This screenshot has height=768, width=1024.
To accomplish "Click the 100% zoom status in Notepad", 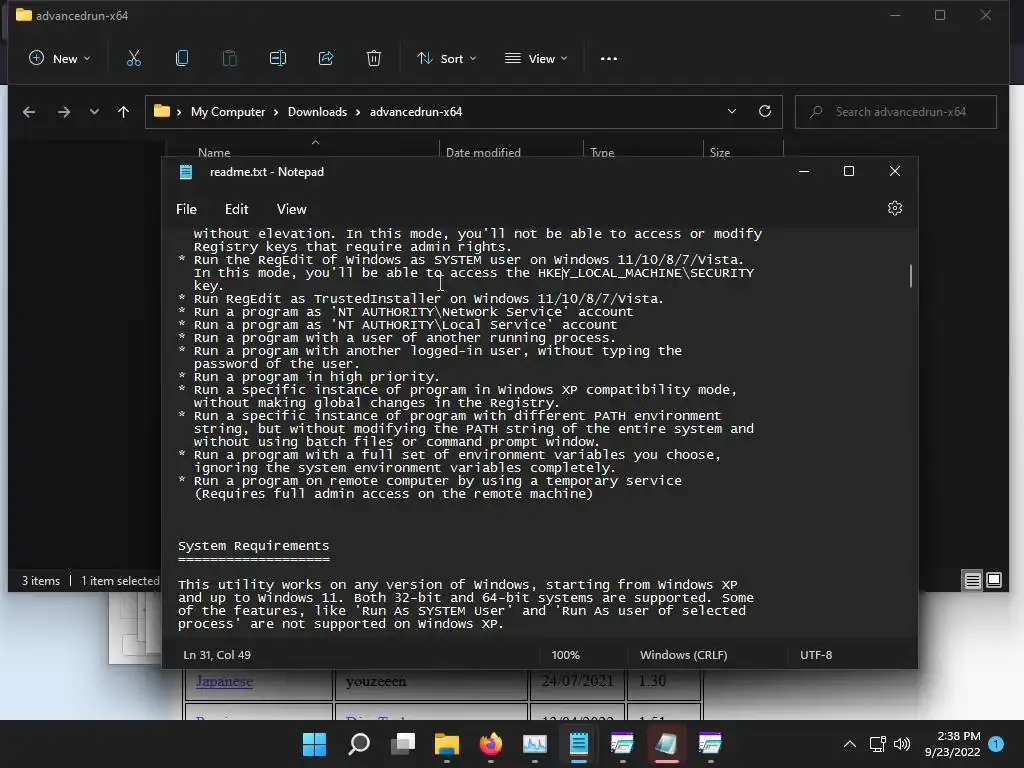I will 566,655.
